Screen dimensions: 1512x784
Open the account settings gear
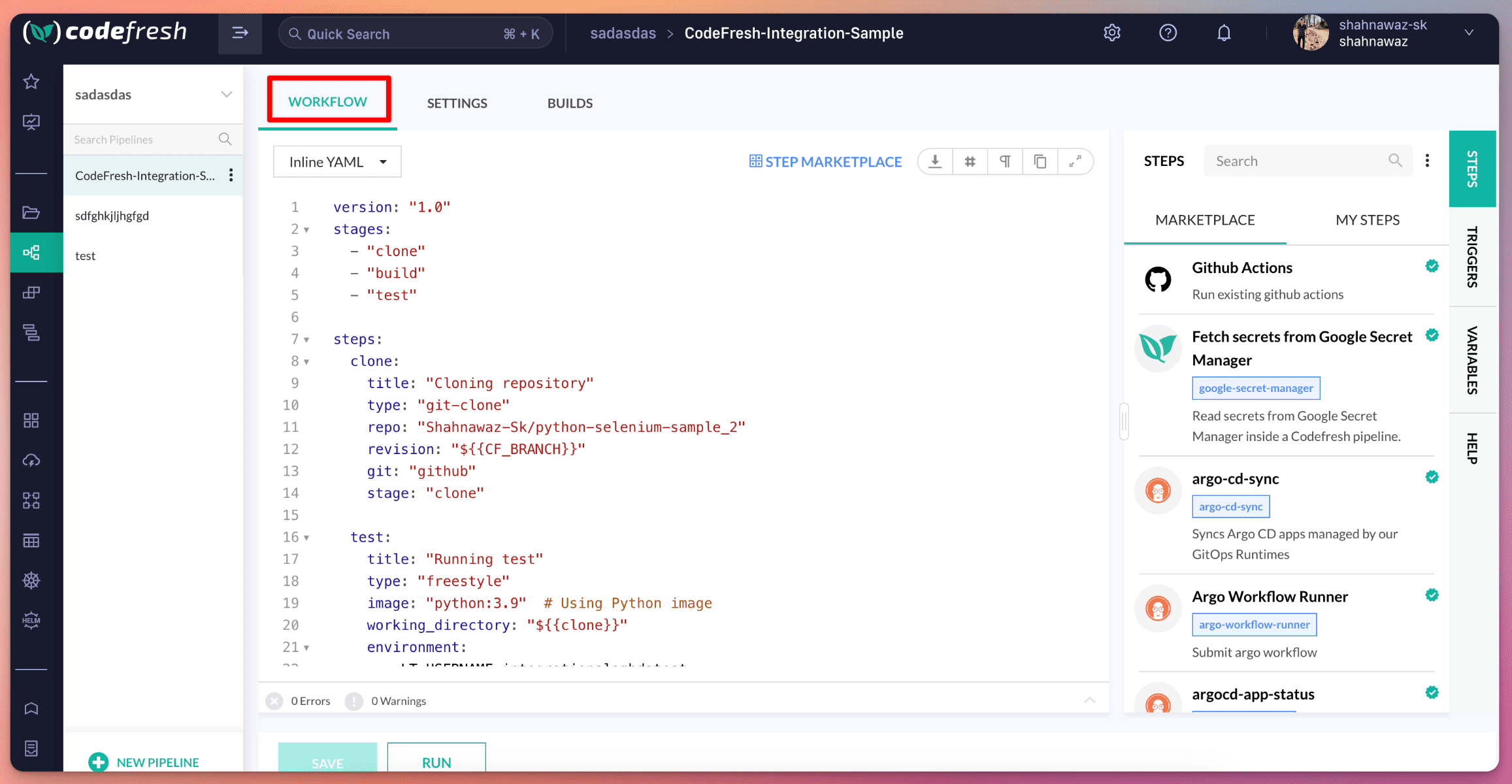coord(1111,33)
